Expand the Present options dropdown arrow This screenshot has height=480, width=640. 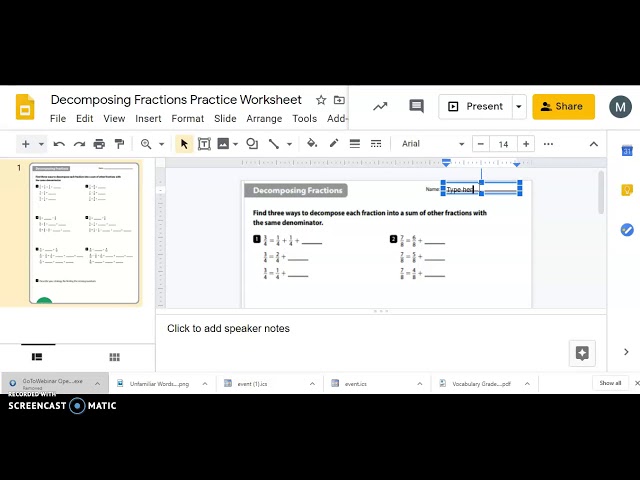[x=519, y=107]
